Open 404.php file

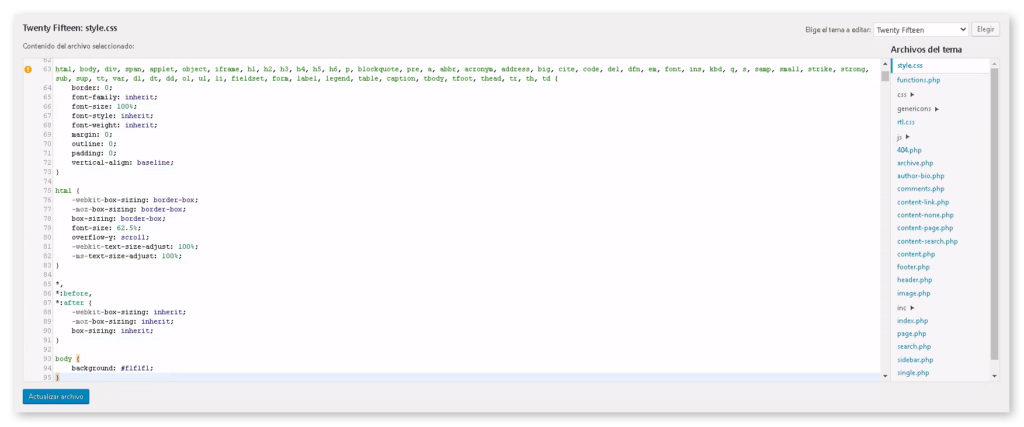click(x=909, y=150)
